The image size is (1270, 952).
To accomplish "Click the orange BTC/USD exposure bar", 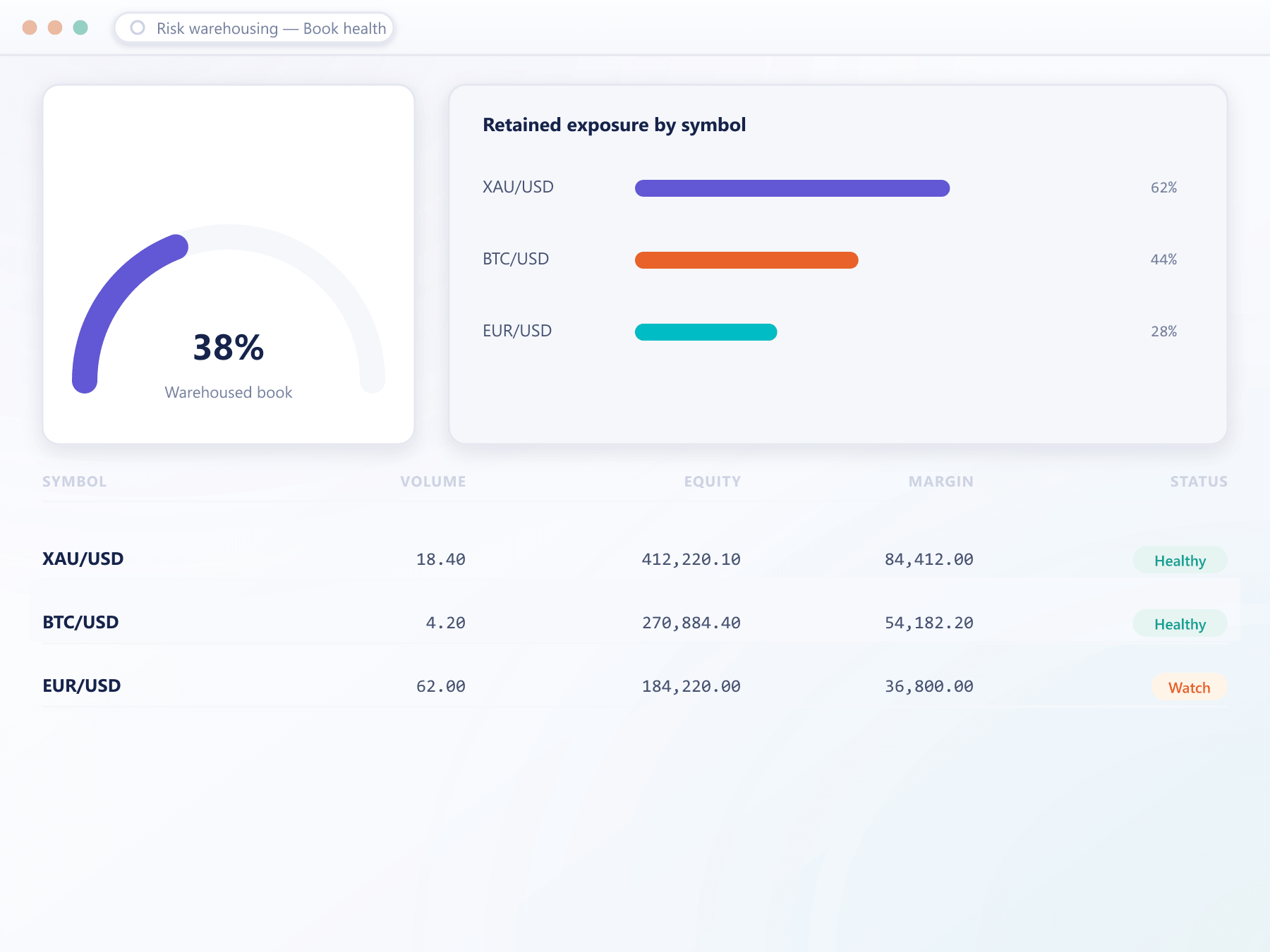I will (x=746, y=260).
